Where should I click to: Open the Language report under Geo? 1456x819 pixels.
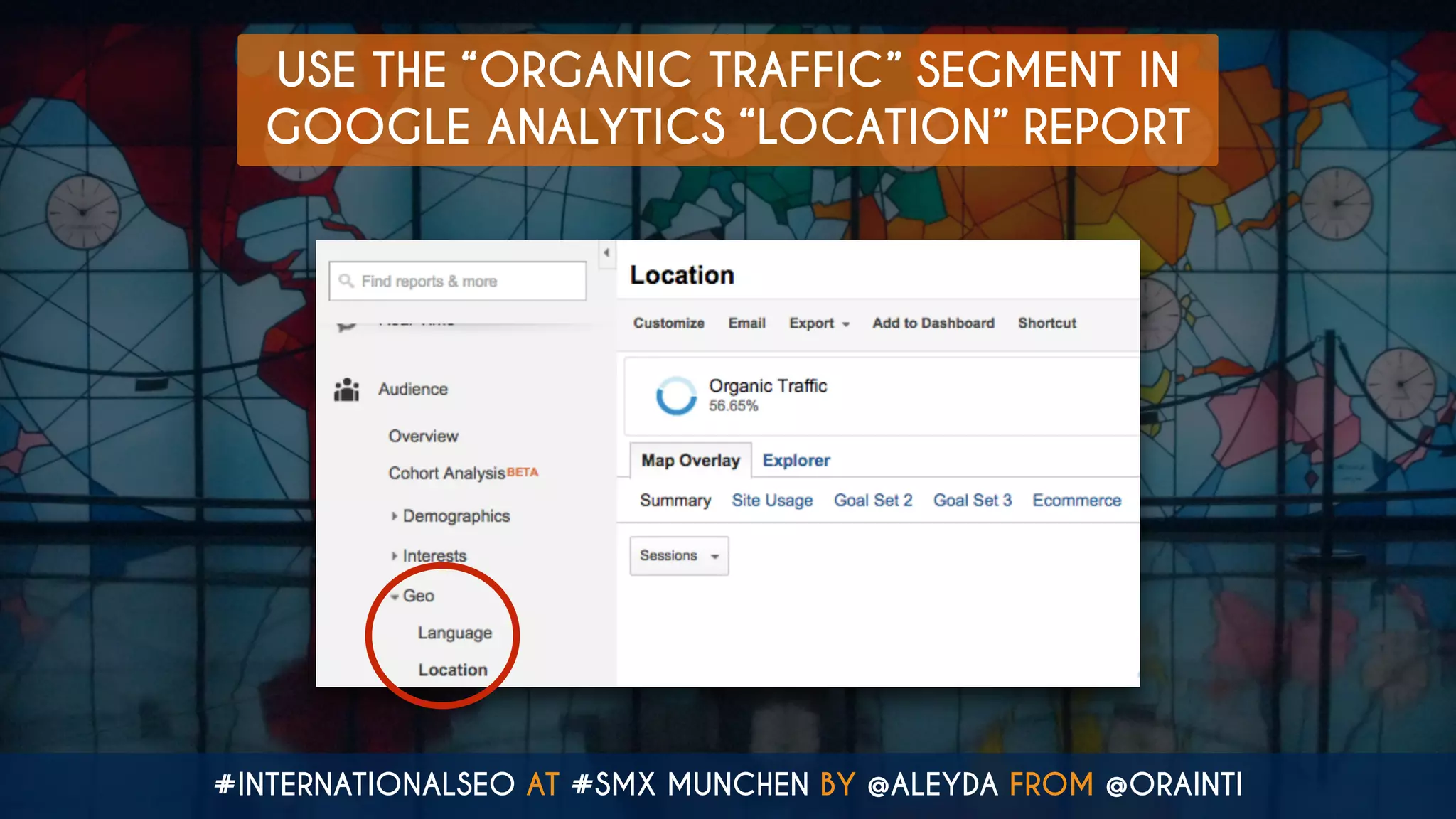coord(455,633)
